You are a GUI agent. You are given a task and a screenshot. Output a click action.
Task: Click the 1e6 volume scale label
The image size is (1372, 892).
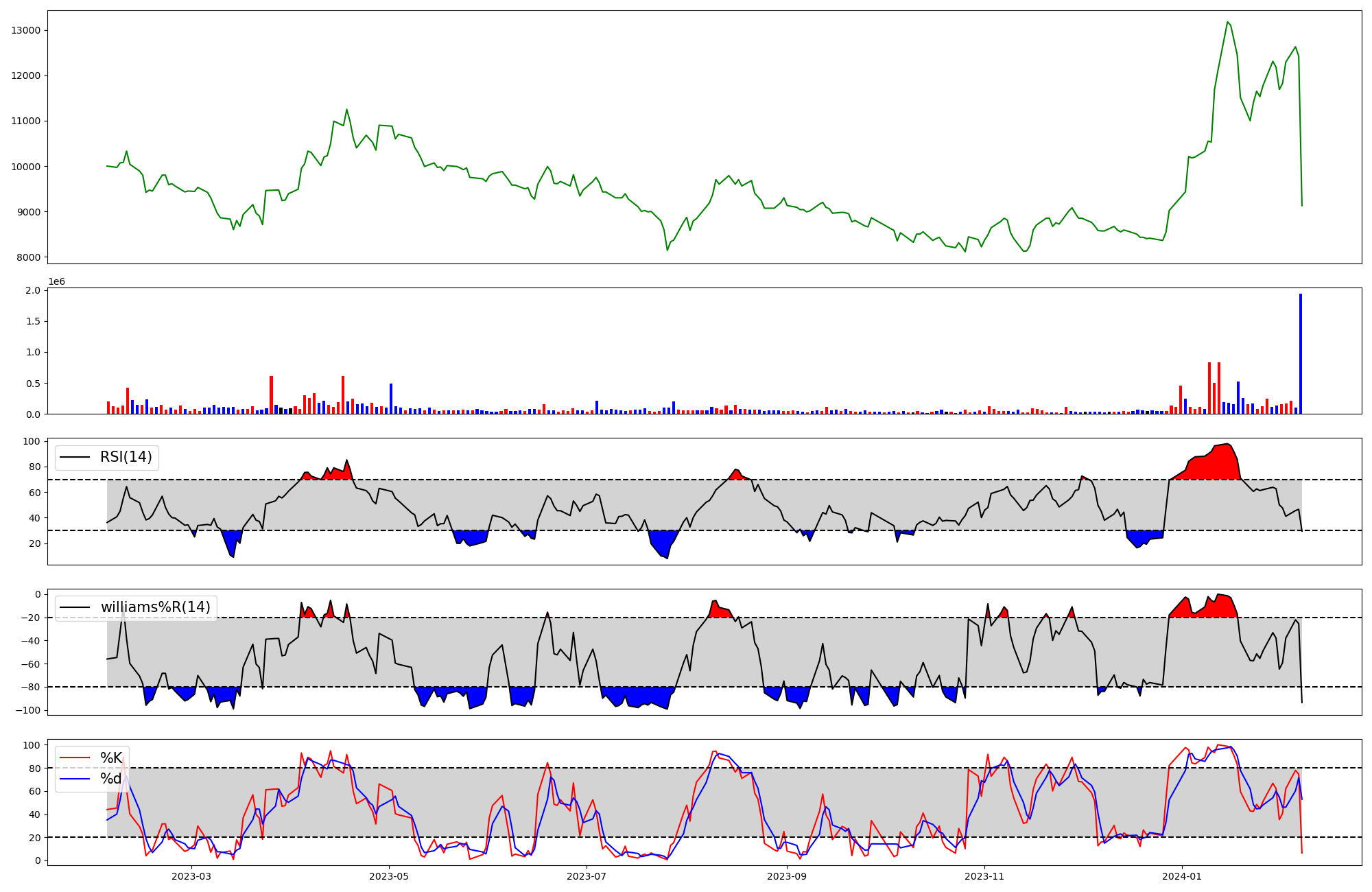pos(56,281)
